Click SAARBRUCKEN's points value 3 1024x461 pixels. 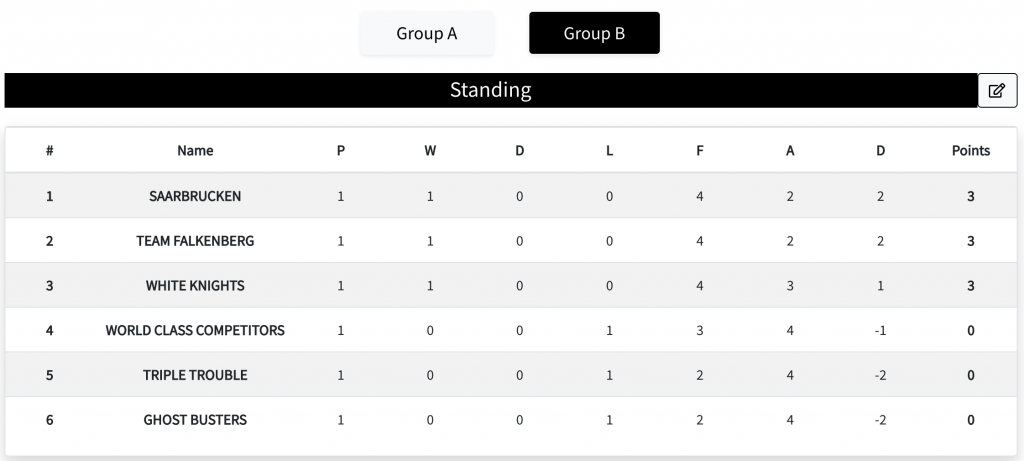click(970, 196)
